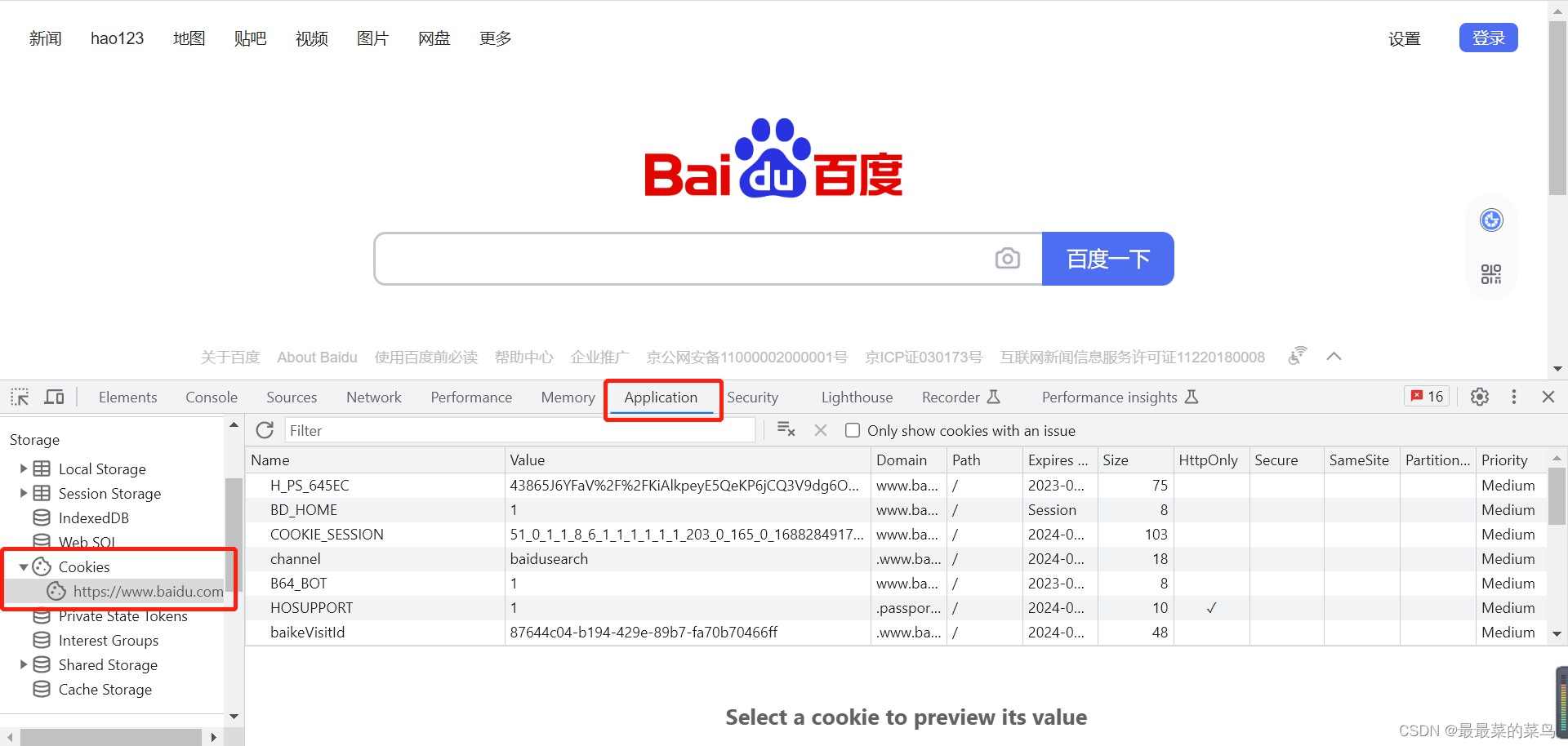
Task: Click the Cookies cookie icon
Action: pyautogui.click(x=42, y=566)
